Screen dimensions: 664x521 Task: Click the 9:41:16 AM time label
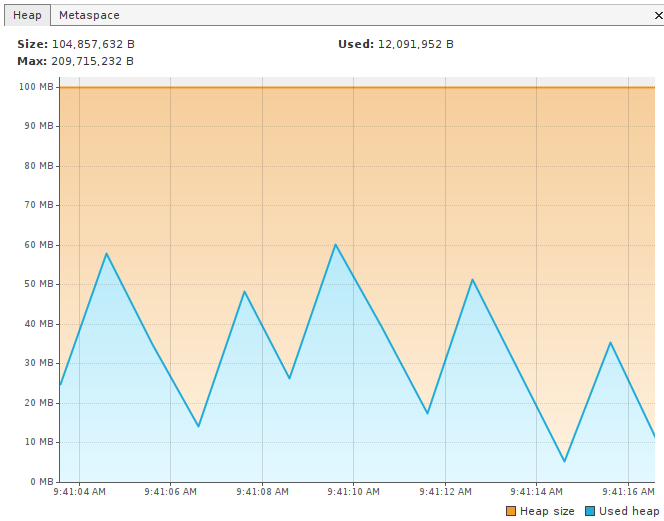(x=628, y=492)
